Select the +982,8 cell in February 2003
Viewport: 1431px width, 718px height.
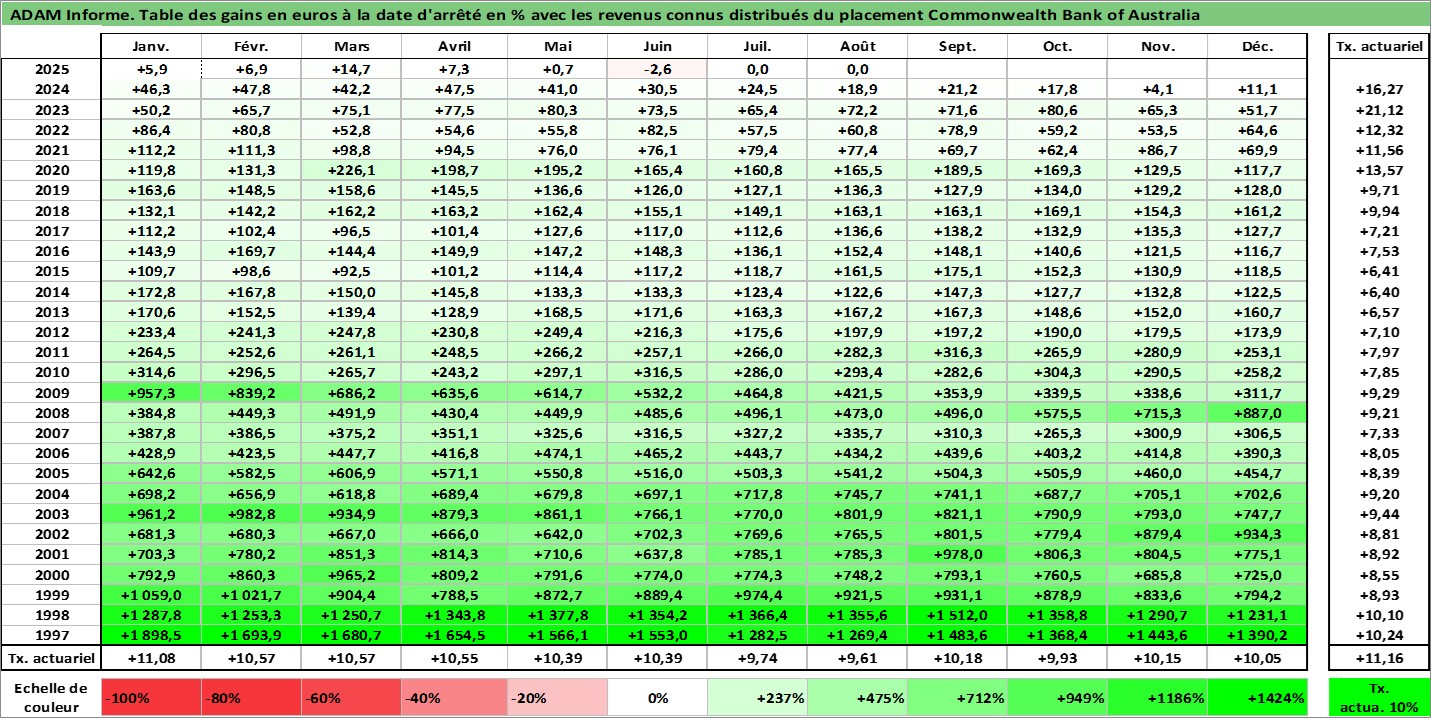252,514
